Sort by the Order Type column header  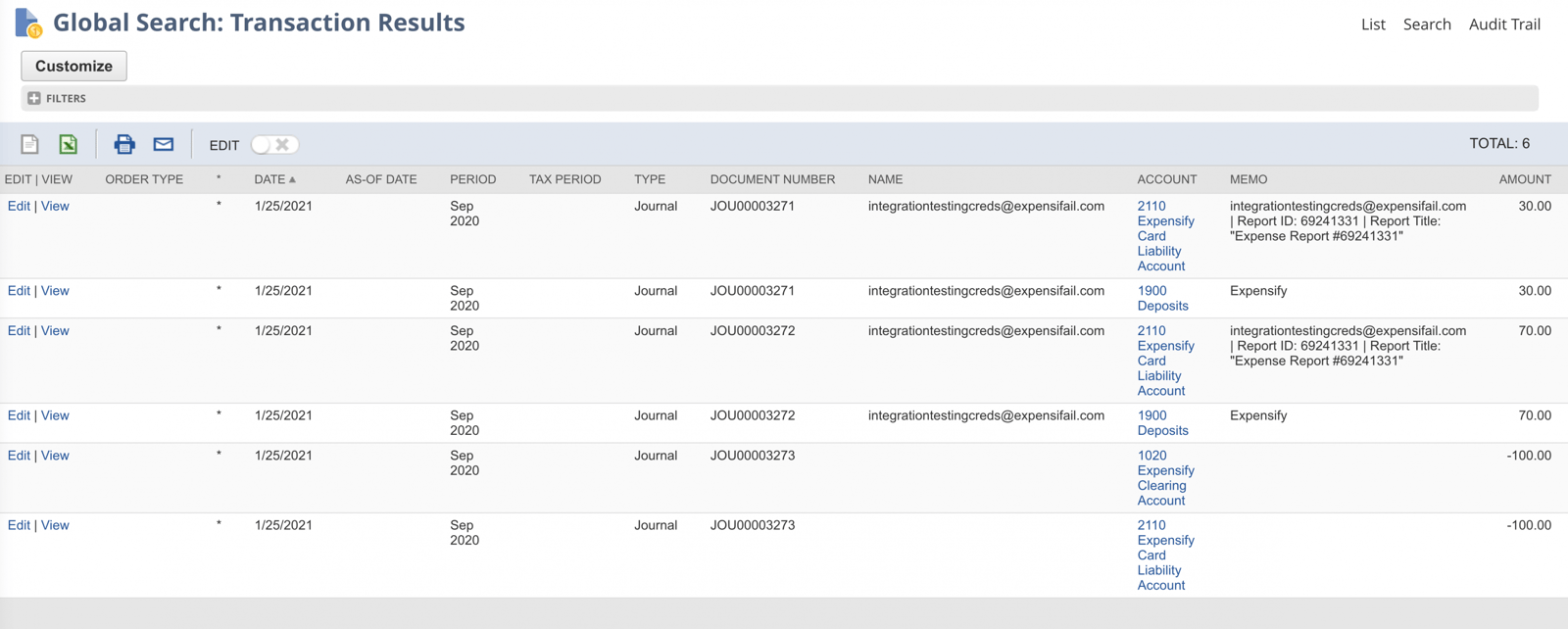tap(144, 179)
